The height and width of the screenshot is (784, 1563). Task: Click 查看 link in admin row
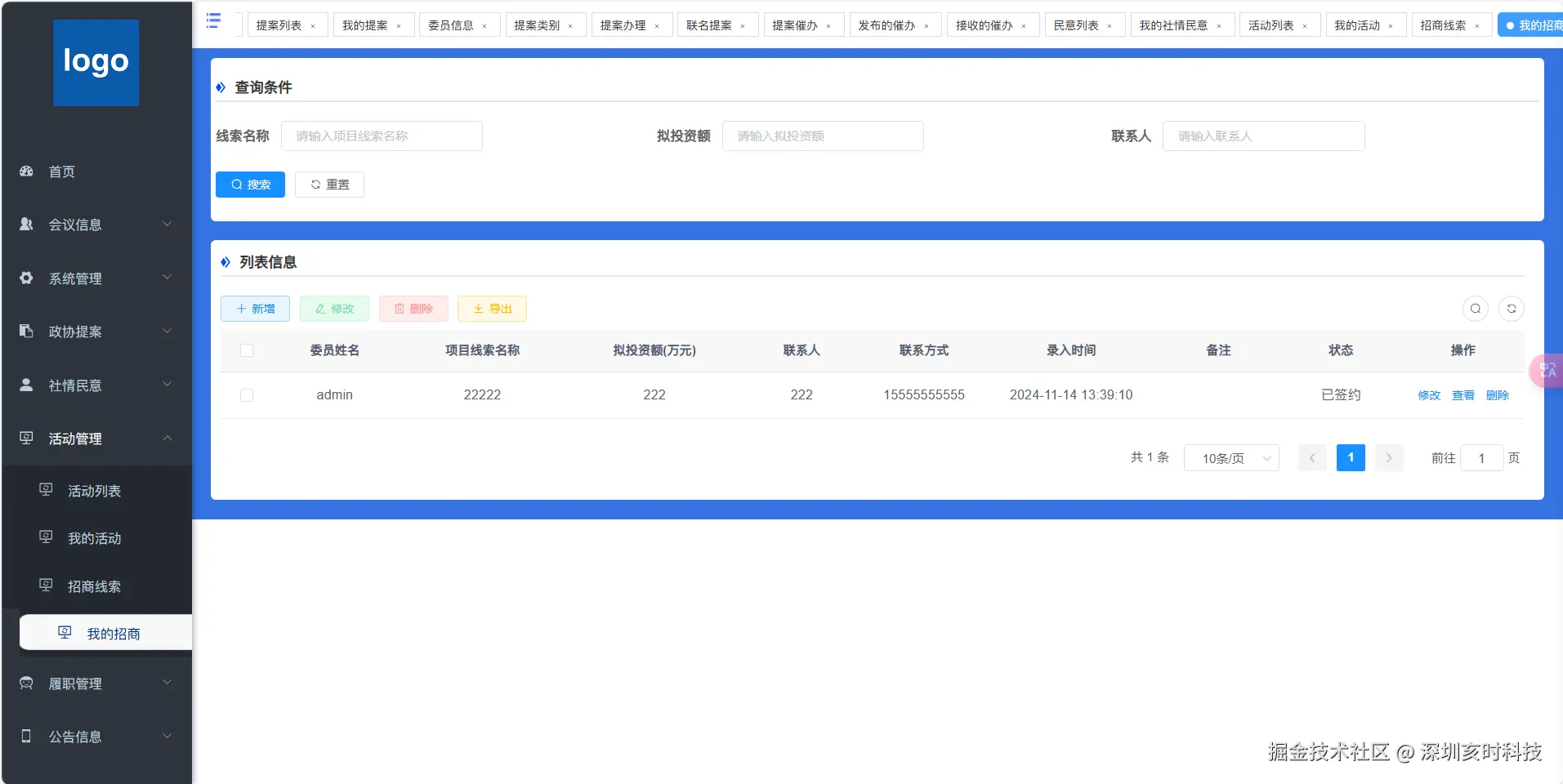coord(1463,395)
